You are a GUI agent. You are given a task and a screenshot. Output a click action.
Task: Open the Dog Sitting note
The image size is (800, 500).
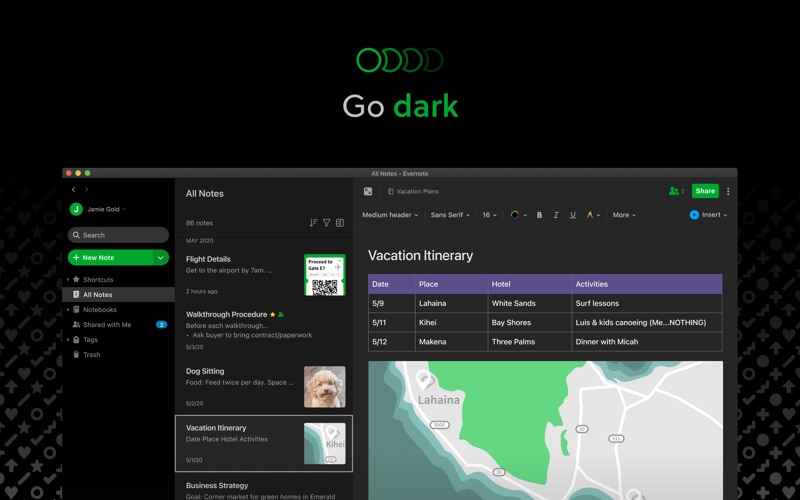click(264, 386)
